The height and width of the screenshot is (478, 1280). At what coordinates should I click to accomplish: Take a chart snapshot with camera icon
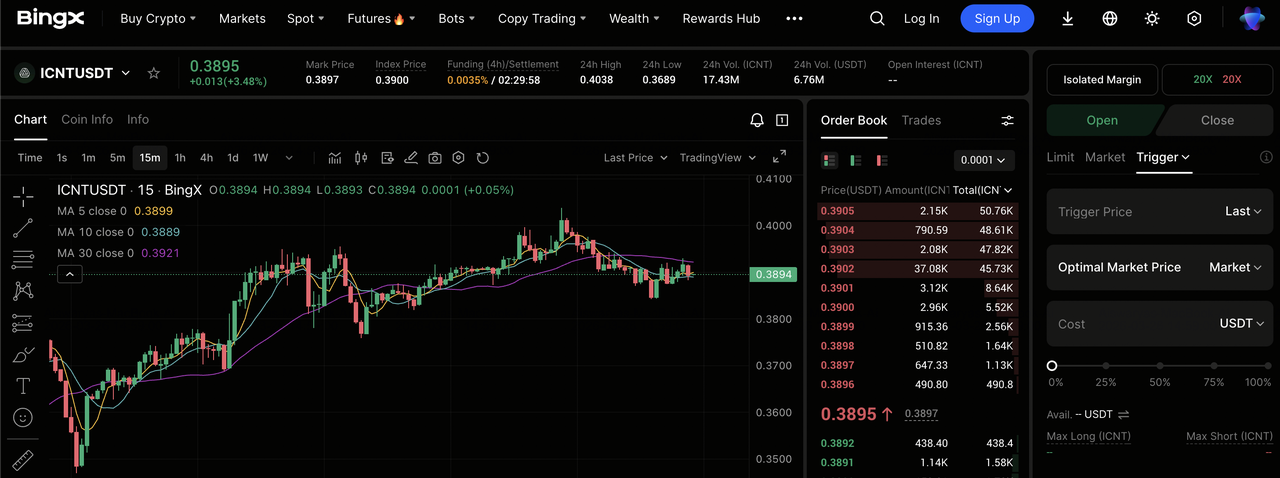(x=435, y=158)
